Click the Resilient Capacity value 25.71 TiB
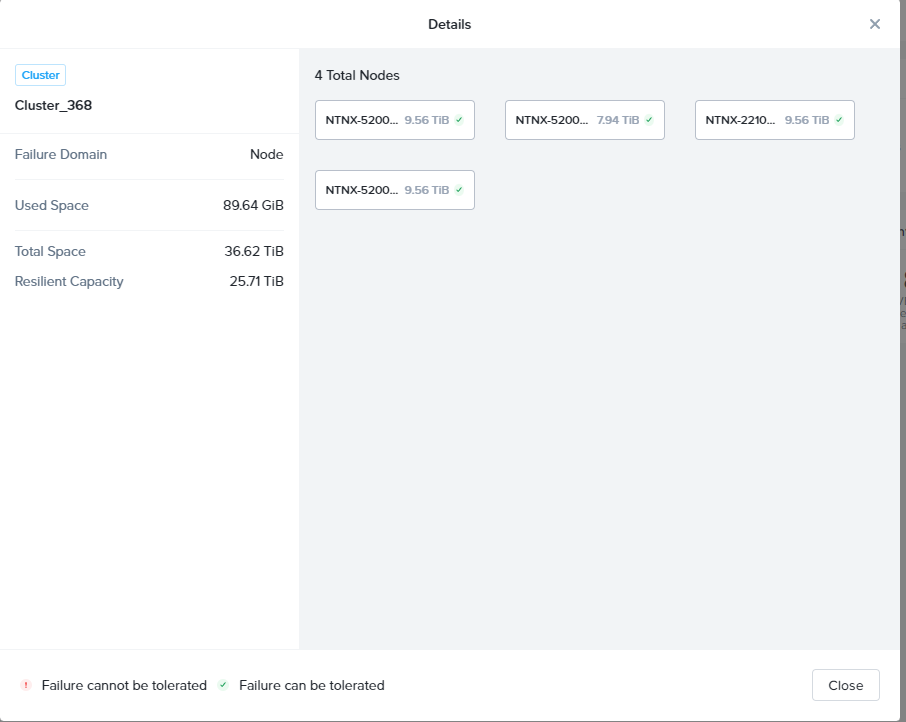The image size is (906, 722). click(256, 281)
